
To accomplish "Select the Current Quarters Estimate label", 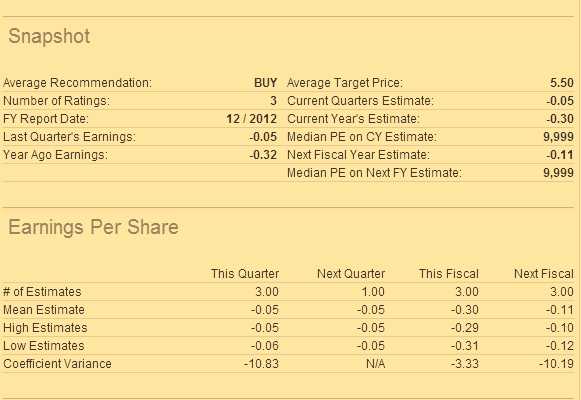I will point(360,101).
